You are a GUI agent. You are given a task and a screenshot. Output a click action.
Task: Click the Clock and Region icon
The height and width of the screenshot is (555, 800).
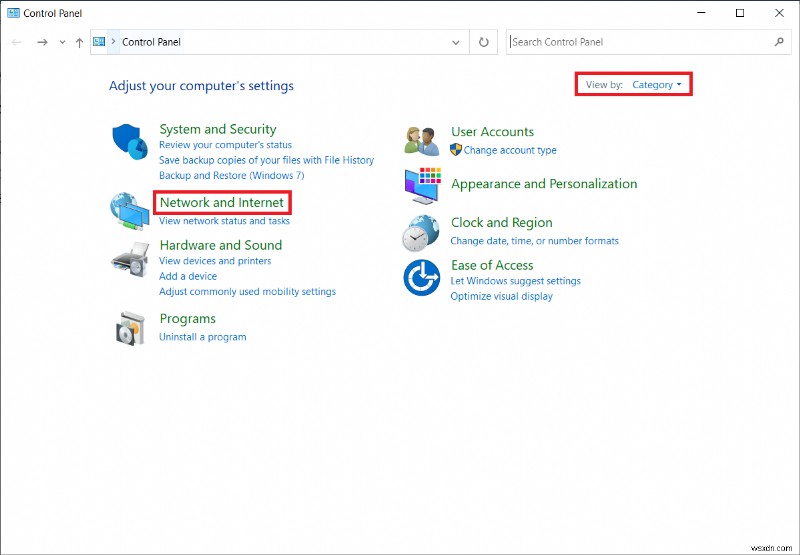point(421,232)
